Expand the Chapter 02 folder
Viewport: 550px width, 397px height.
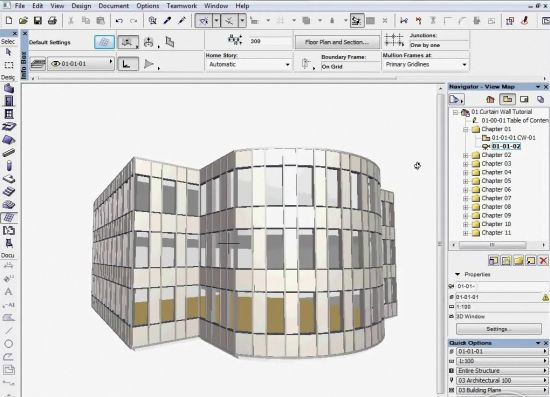[x=465, y=155]
